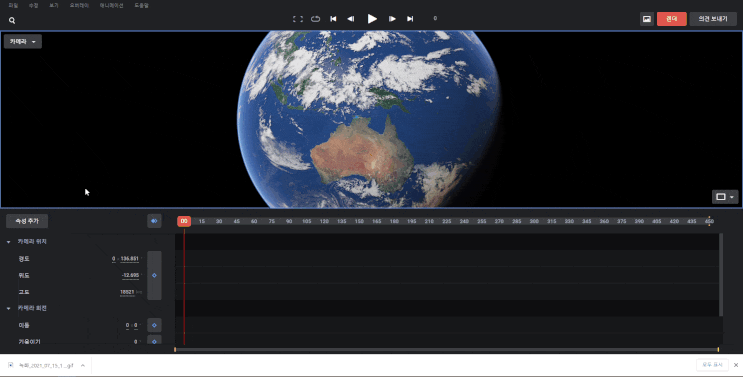Toggle fullscreen preview brackets icon
This screenshot has height=377, width=743.
click(298, 19)
